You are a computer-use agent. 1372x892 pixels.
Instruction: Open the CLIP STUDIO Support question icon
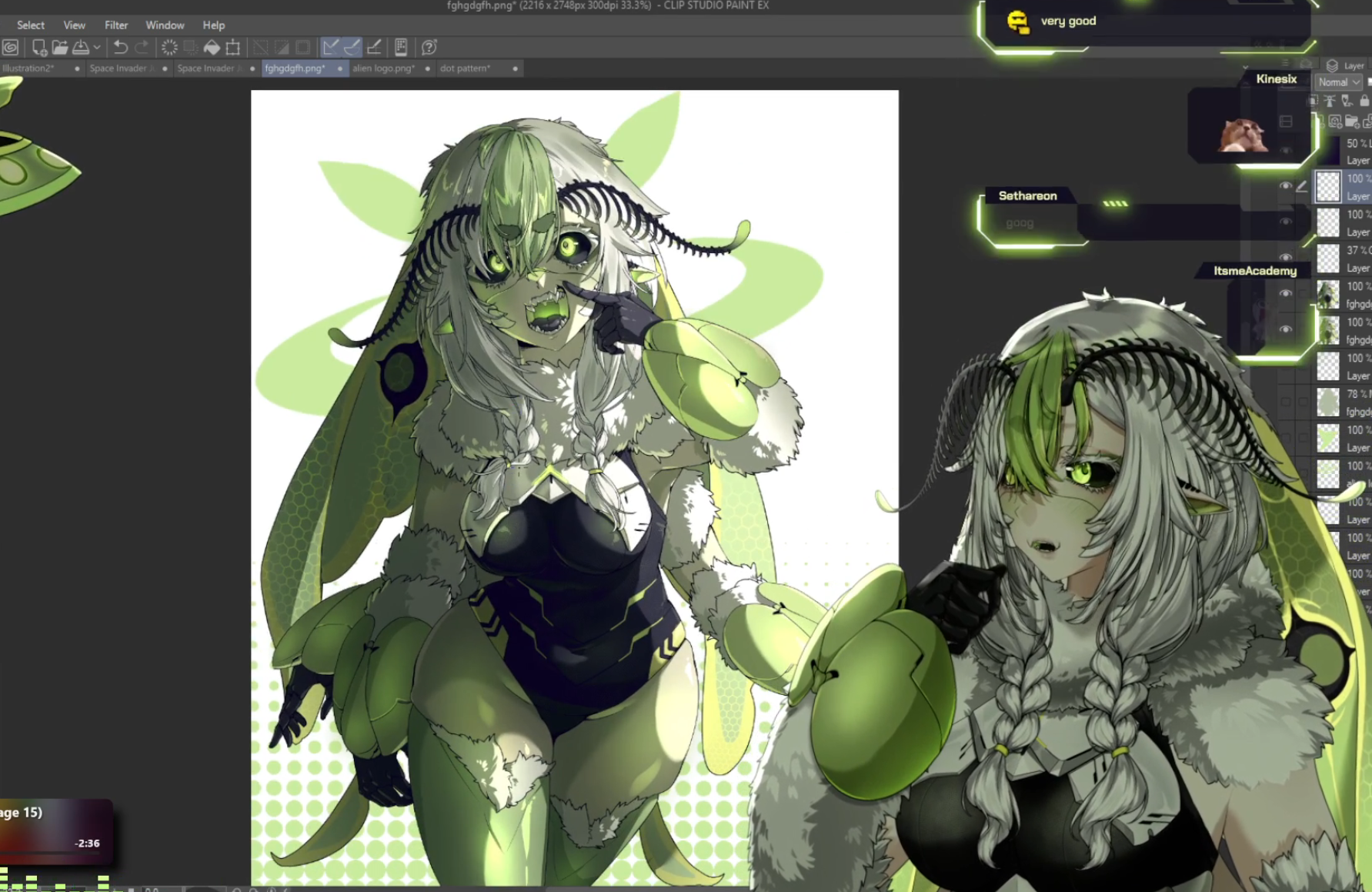[429, 48]
